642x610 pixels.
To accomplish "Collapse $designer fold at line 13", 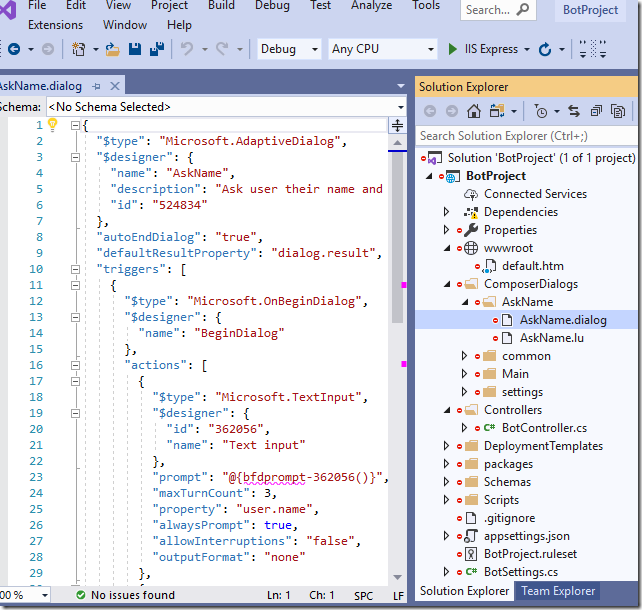I will click(x=75, y=317).
